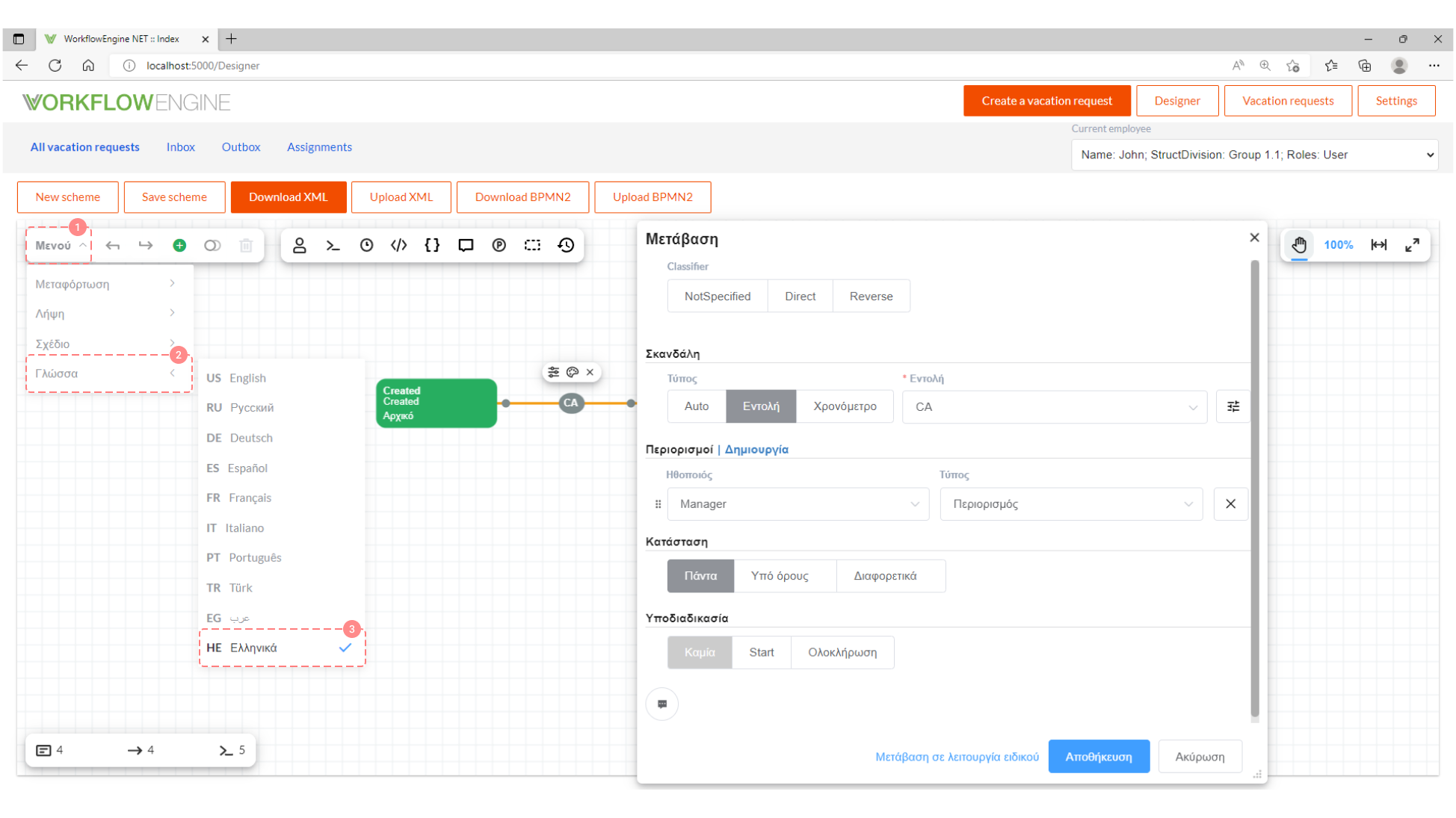Click the Δημιουργία link next to Περιορισμοί

tap(756, 450)
